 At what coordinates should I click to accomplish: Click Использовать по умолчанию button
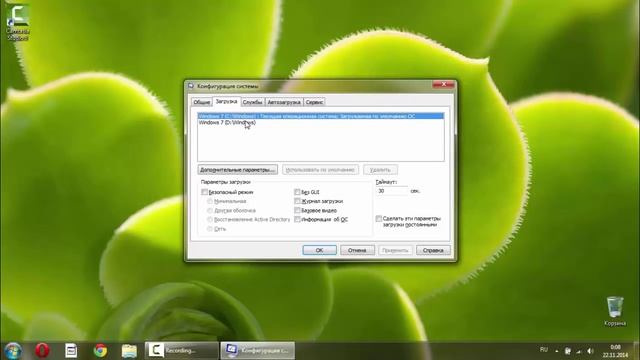tap(320, 169)
